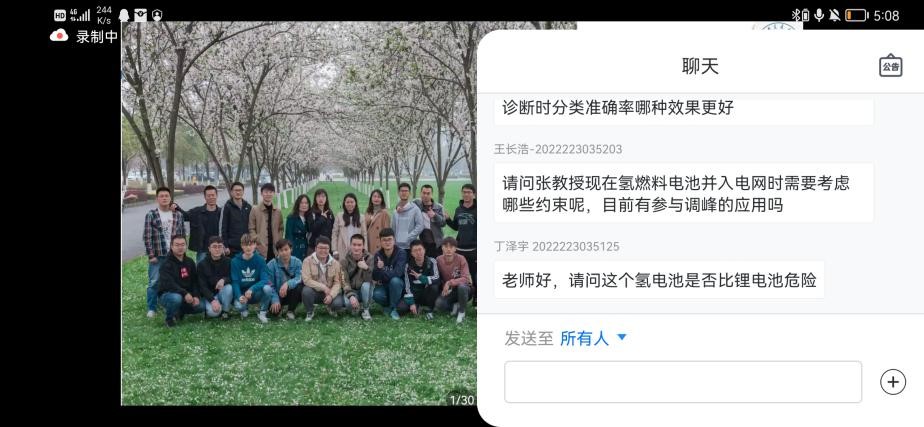Select the message about 氢电池 versus 锂电池
The height and width of the screenshot is (427, 924).
point(659,280)
